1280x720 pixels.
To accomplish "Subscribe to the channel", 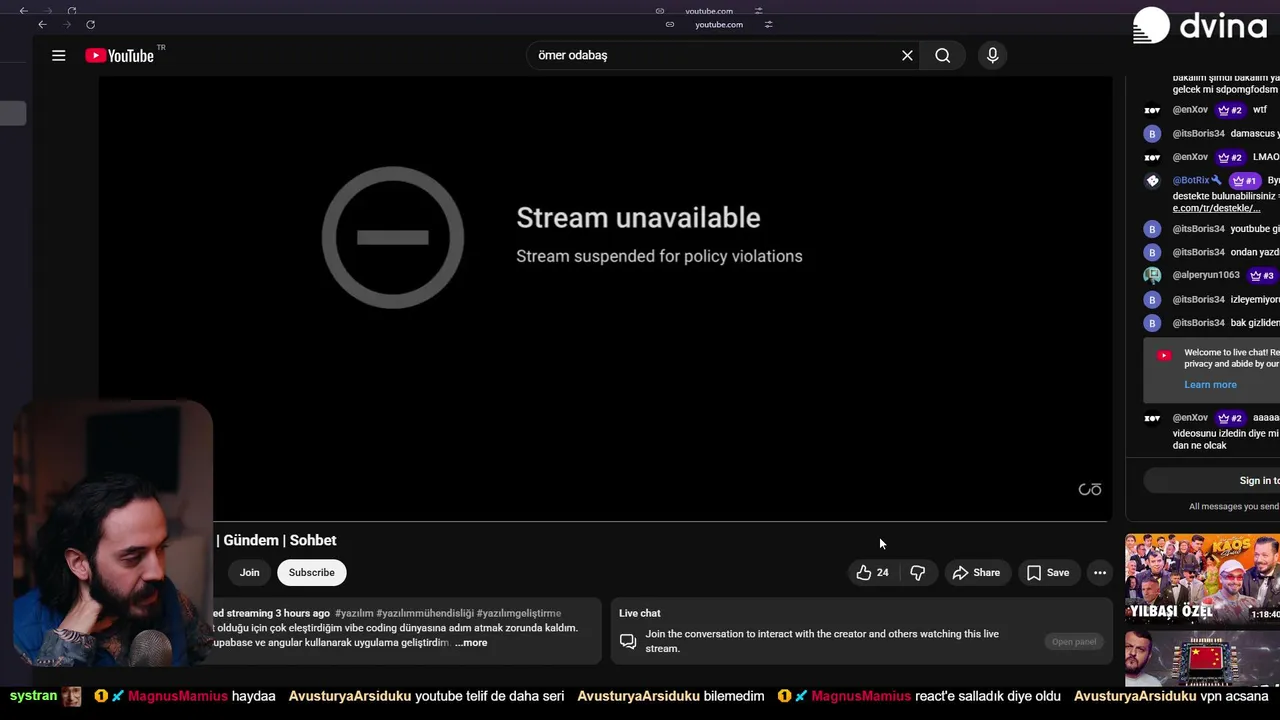I will pyautogui.click(x=312, y=573).
